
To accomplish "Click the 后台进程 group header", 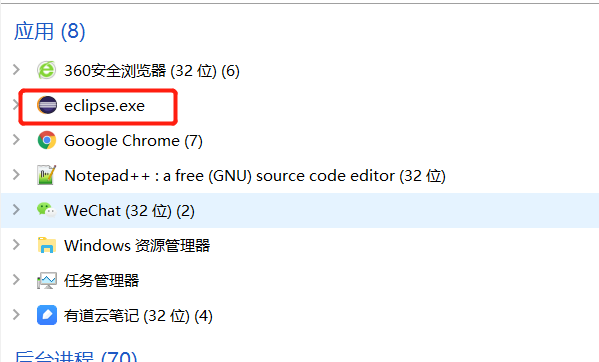I will [x=76, y=356].
